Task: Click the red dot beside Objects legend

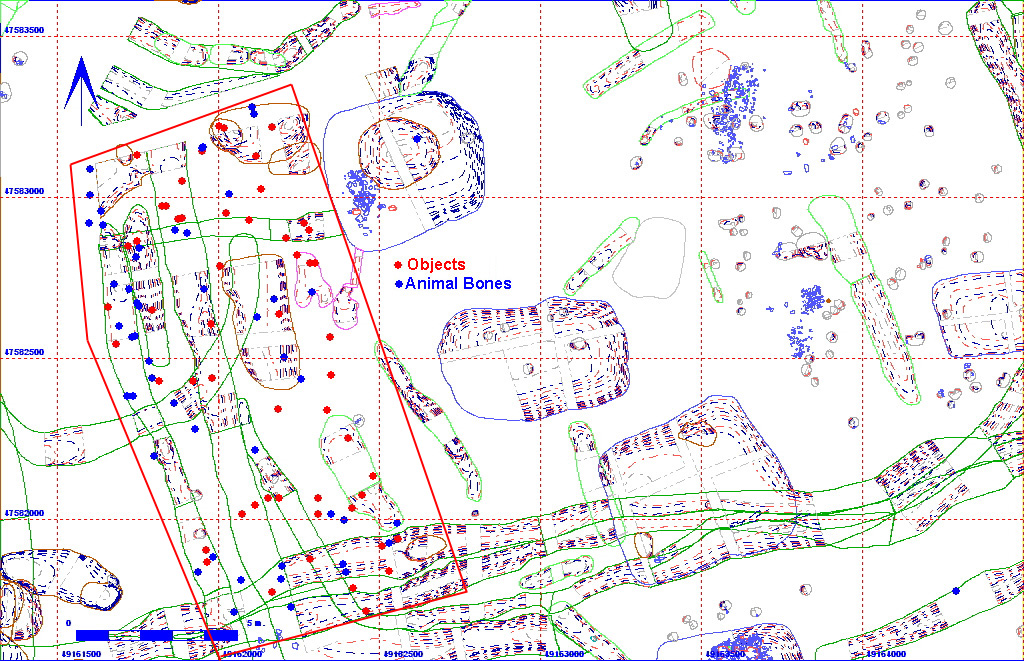Action: click(x=398, y=265)
